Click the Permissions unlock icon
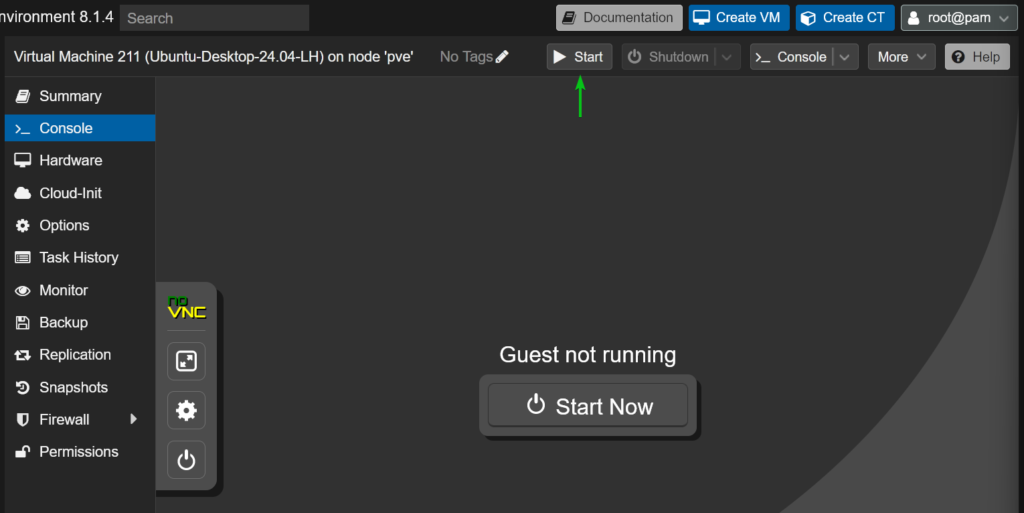1024x513 pixels. 22,452
